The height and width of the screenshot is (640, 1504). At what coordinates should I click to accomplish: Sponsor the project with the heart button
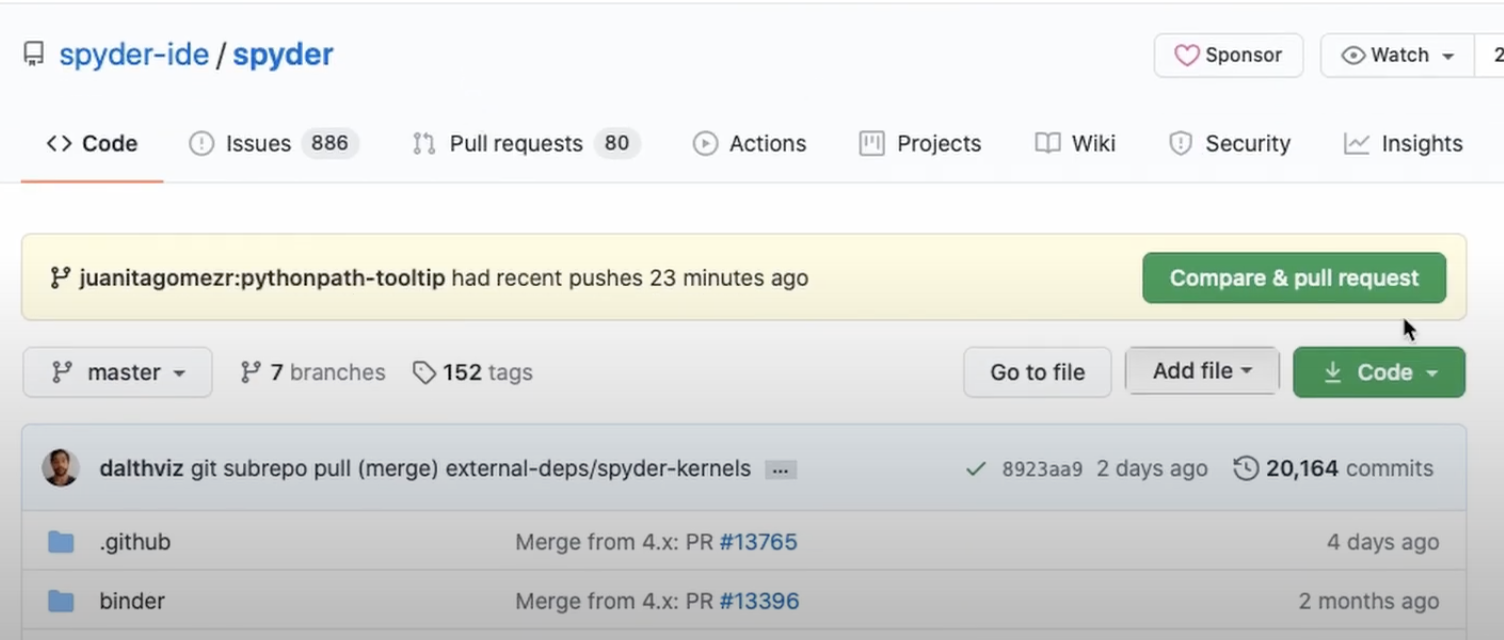[1228, 56]
